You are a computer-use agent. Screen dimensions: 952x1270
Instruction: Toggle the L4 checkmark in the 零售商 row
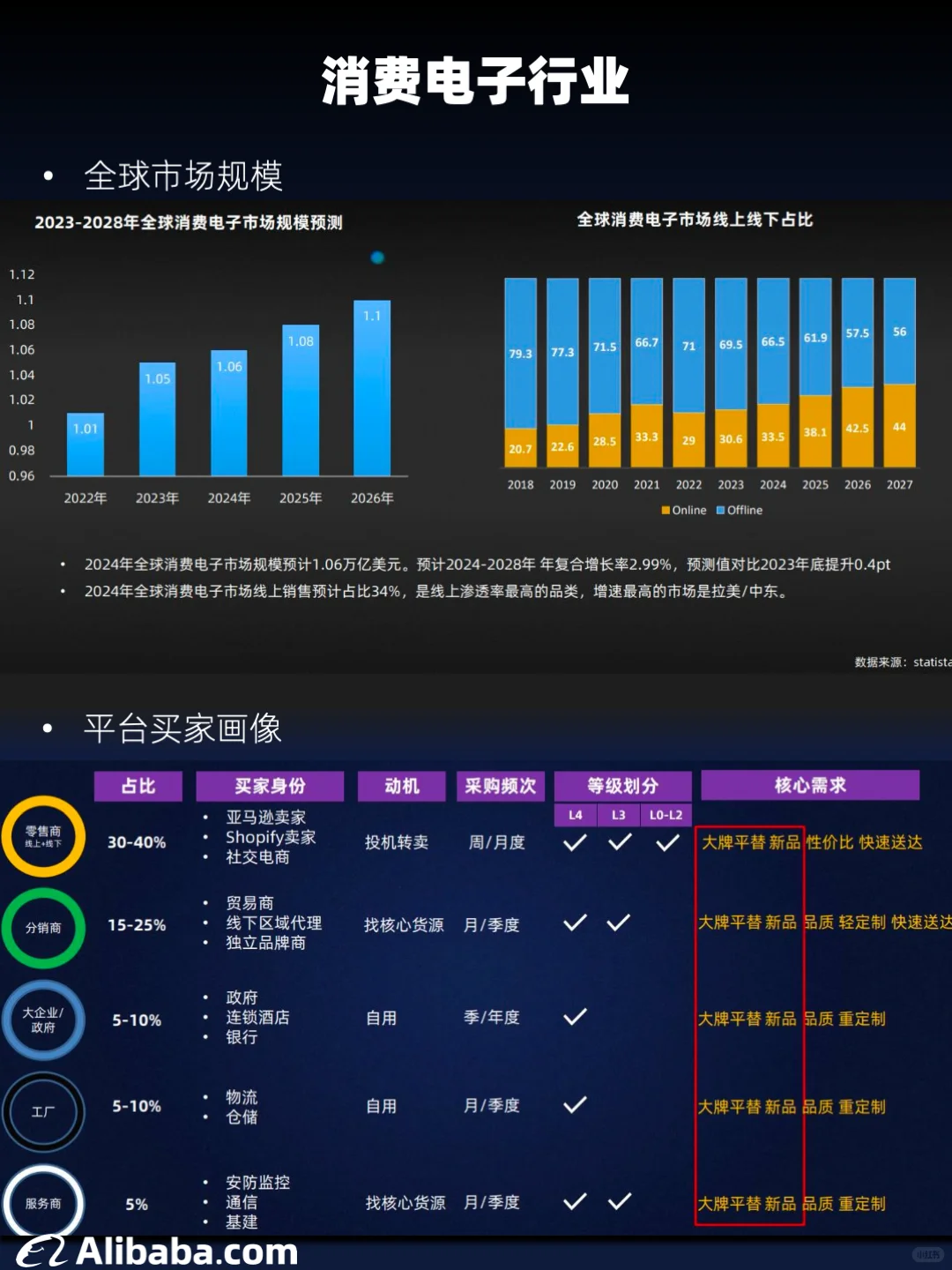point(575,842)
